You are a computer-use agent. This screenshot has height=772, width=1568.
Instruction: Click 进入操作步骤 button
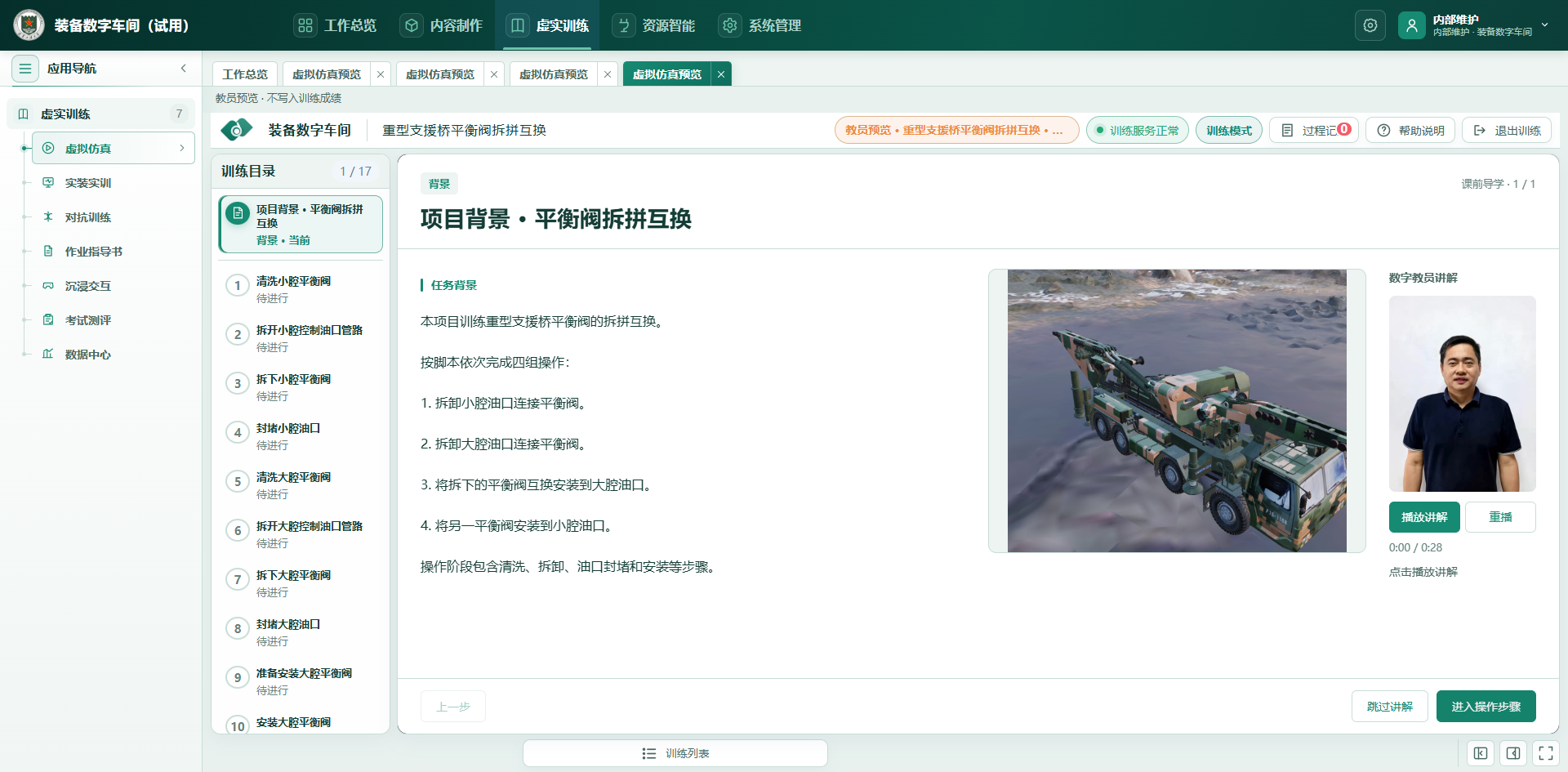pos(1486,707)
